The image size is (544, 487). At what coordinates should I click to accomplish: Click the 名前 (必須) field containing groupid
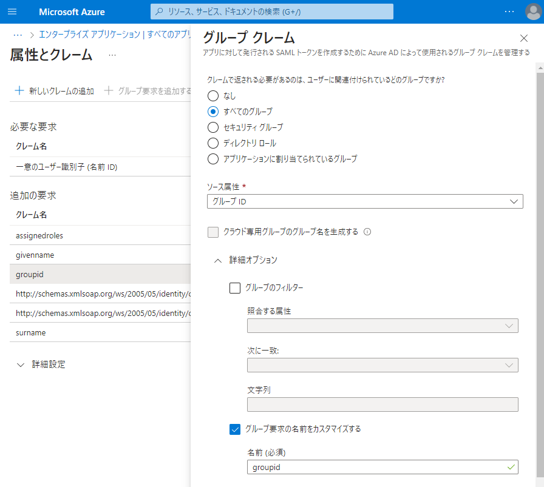point(383,467)
